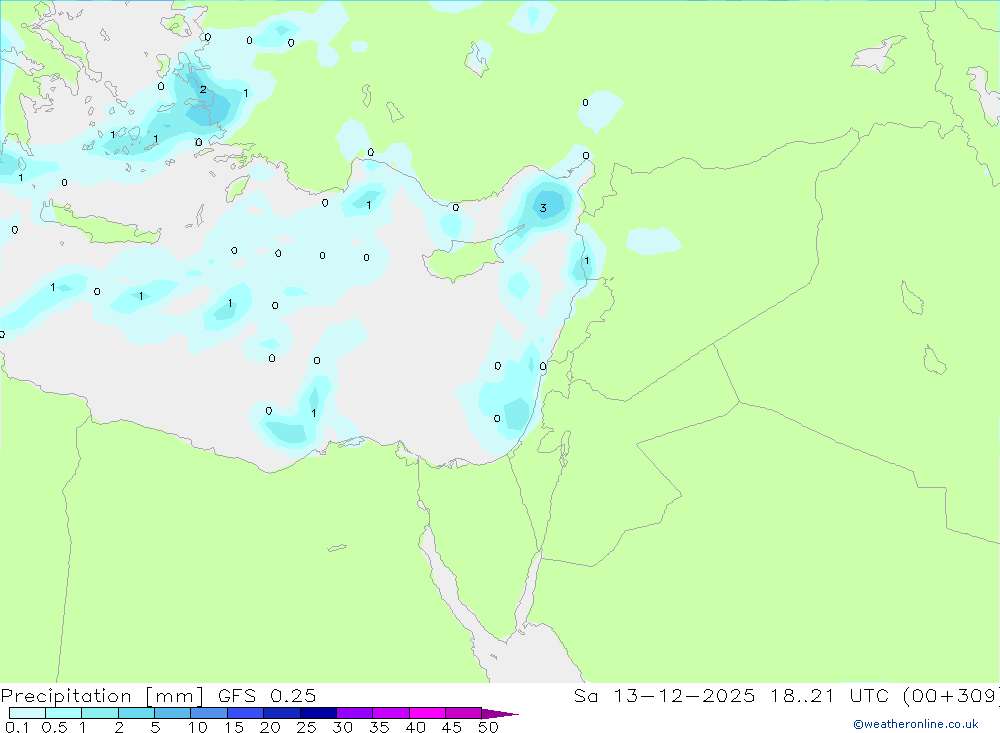
Task: Click the dark magenta 45–50 legend swatch
Action: [464, 713]
